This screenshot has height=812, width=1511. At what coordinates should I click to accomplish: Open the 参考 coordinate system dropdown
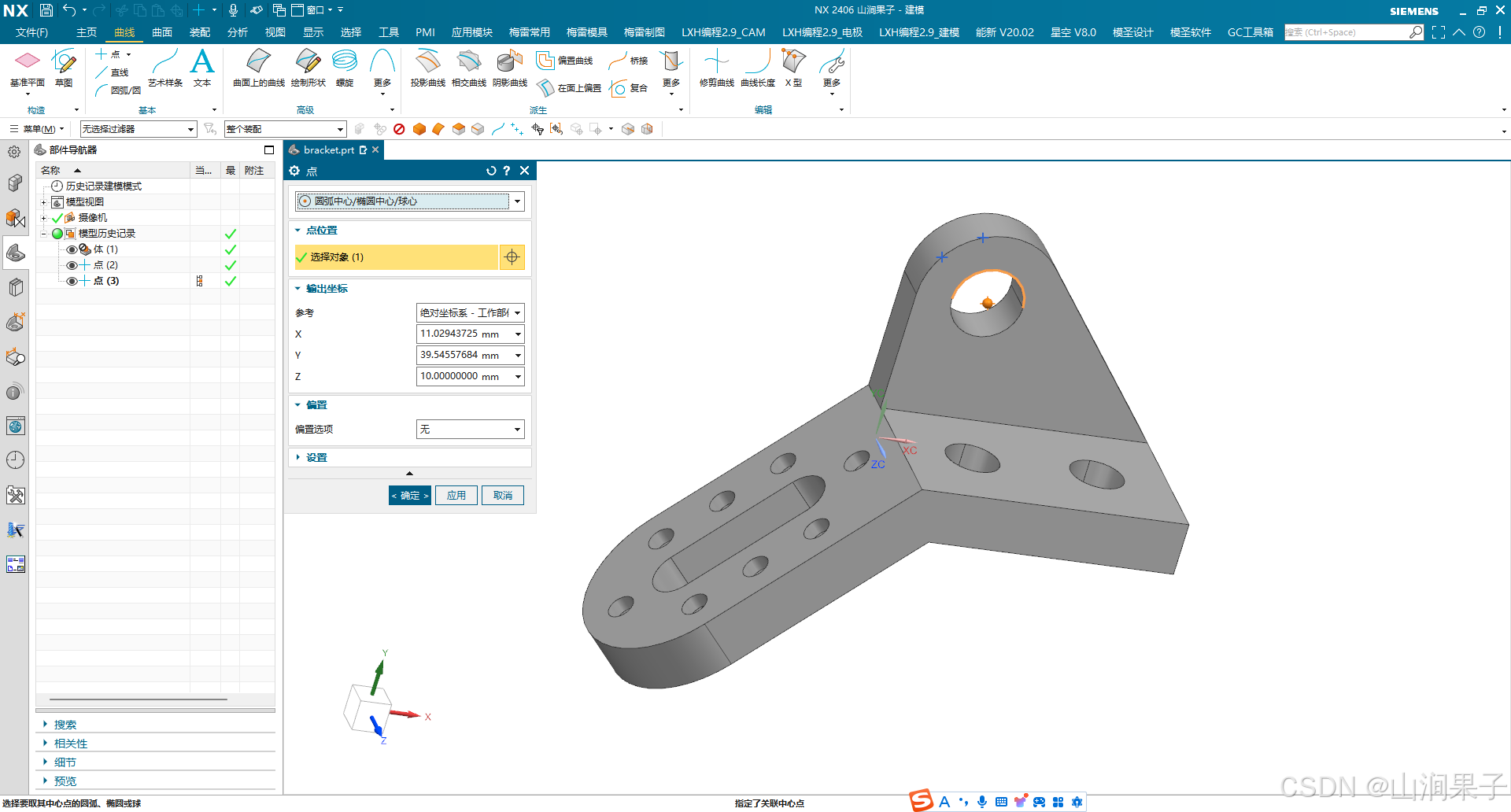pyautogui.click(x=470, y=313)
